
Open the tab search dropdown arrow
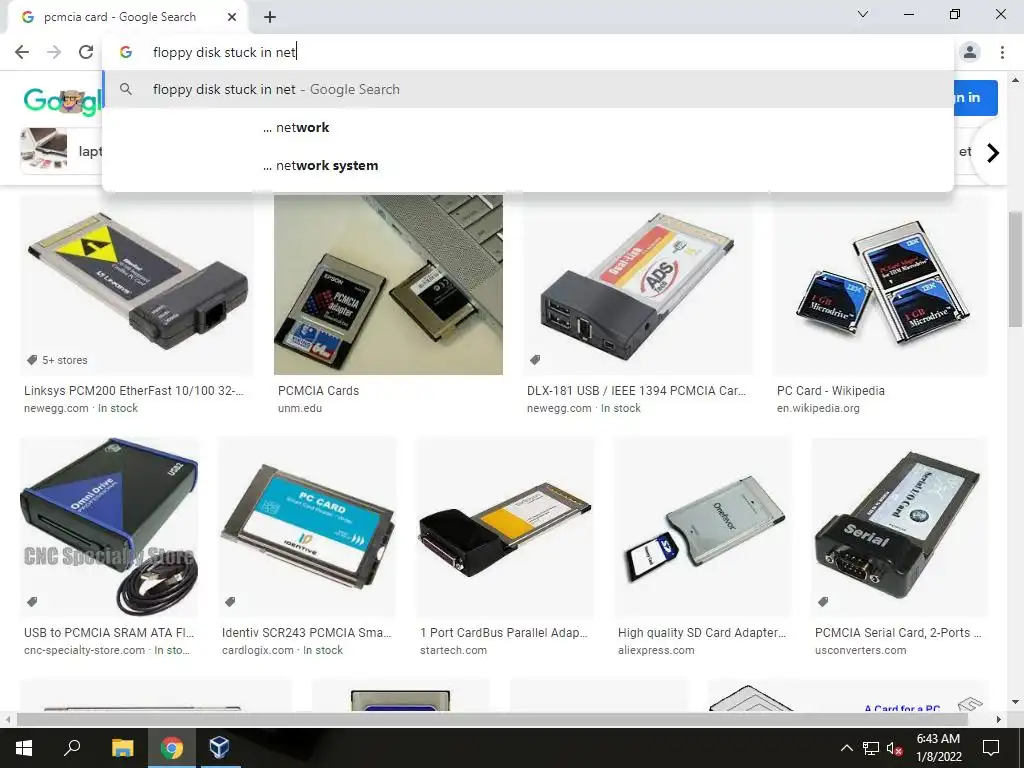coord(863,14)
